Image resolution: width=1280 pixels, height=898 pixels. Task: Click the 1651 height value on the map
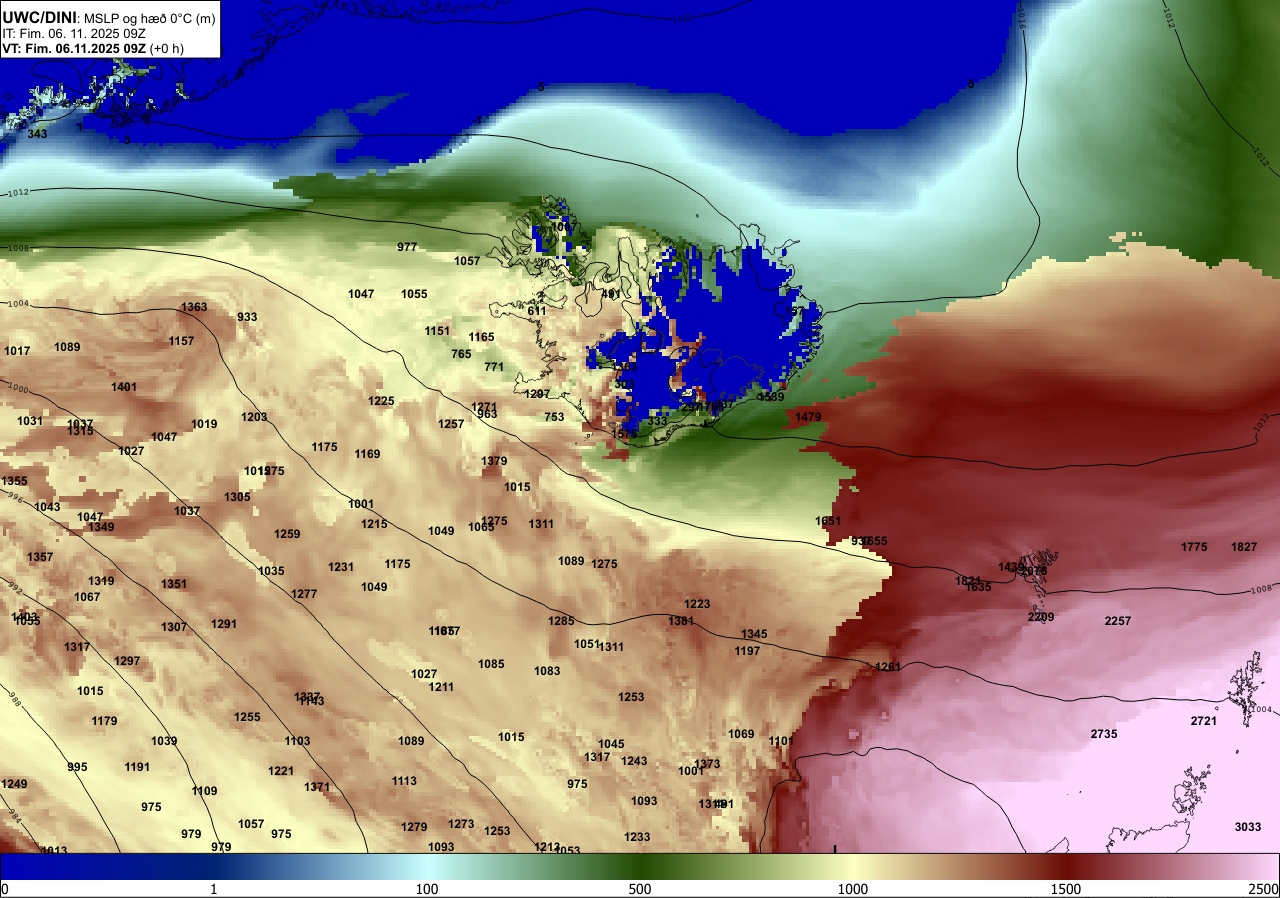click(x=828, y=521)
